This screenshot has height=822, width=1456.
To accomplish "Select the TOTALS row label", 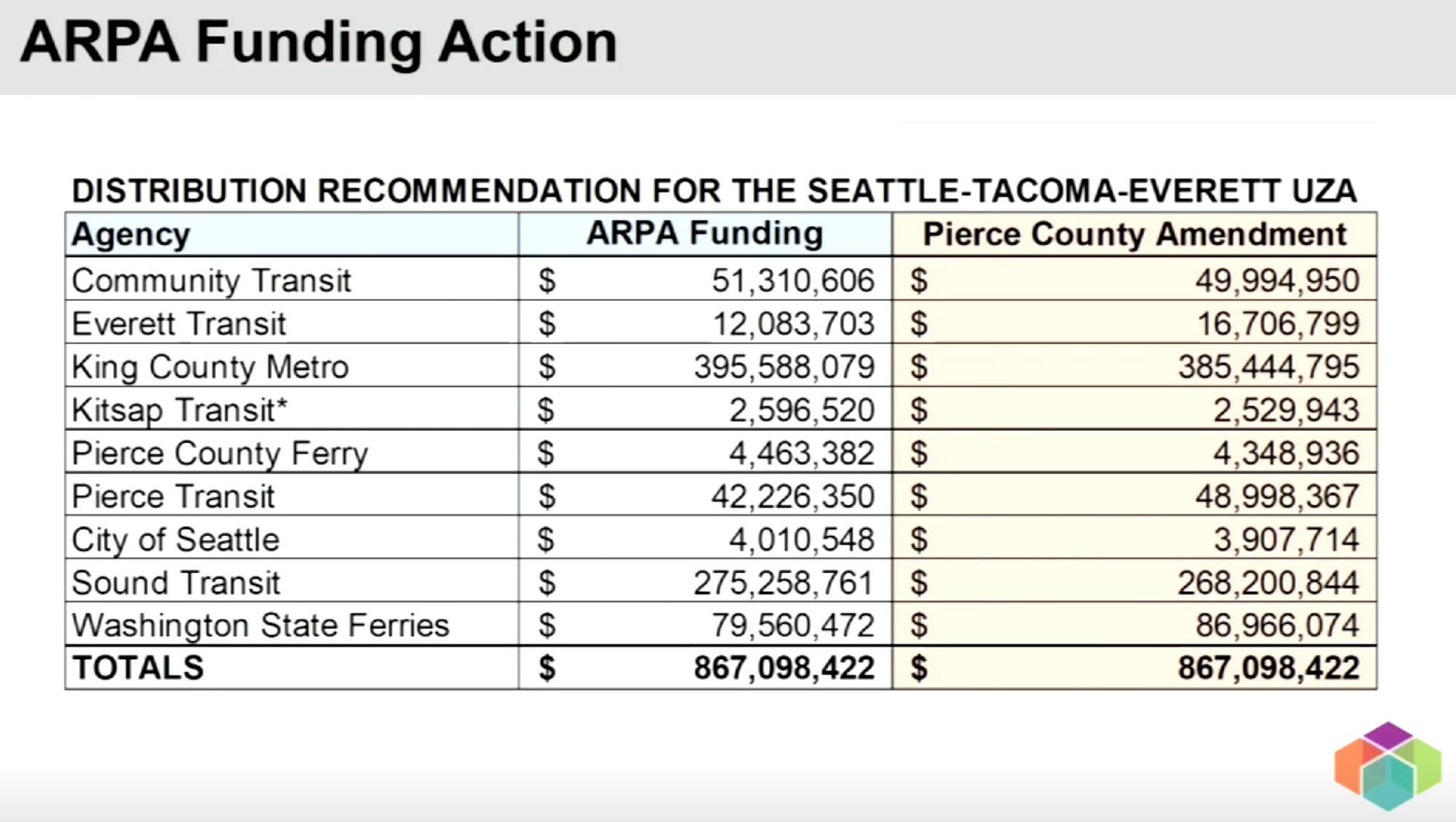I will 138,668.
